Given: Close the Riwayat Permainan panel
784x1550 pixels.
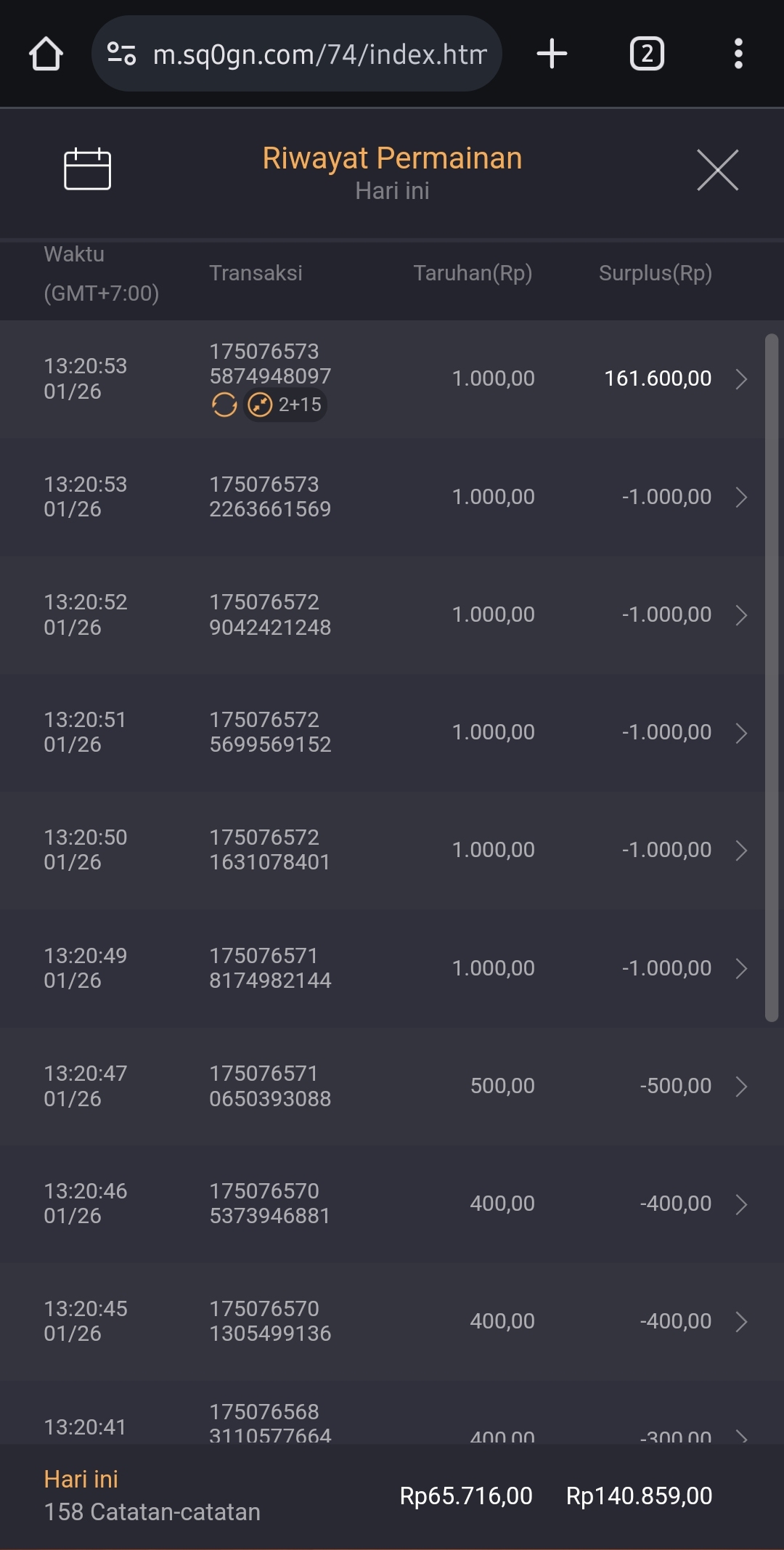Looking at the screenshot, I should tap(717, 170).
